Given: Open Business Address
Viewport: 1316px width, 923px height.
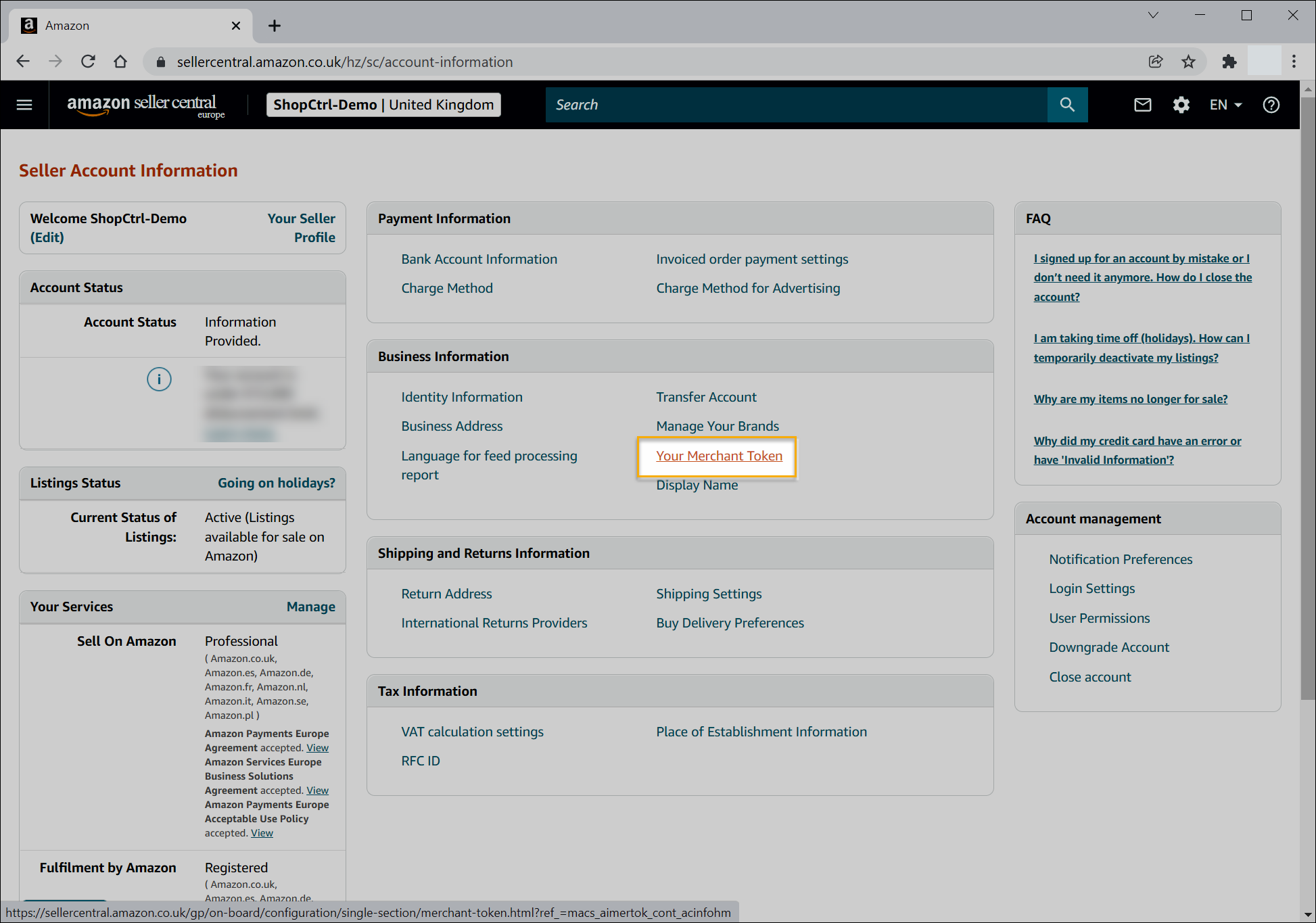Looking at the screenshot, I should click(x=452, y=426).
